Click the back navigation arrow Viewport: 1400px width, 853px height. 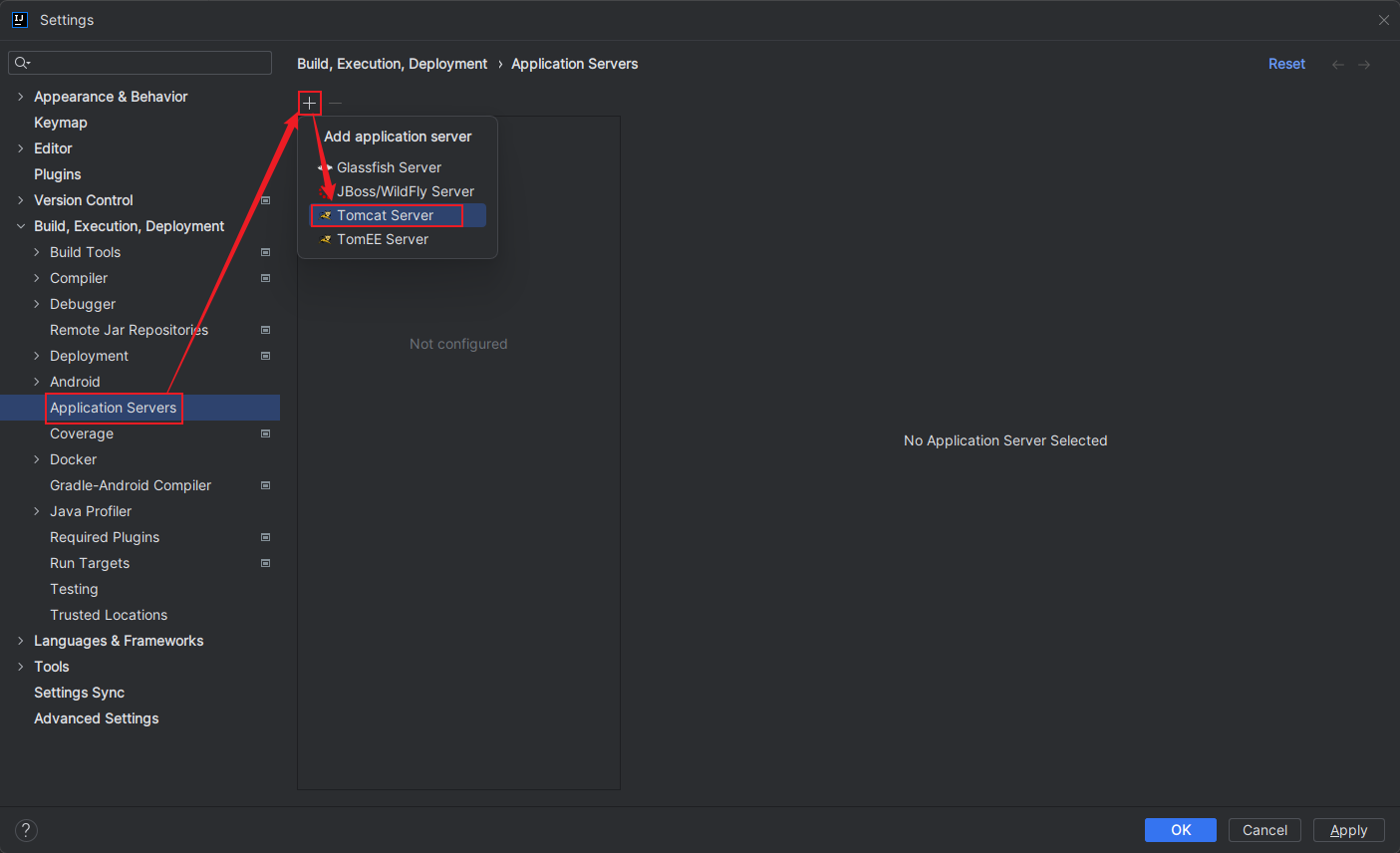click(x=1338, y=64)
